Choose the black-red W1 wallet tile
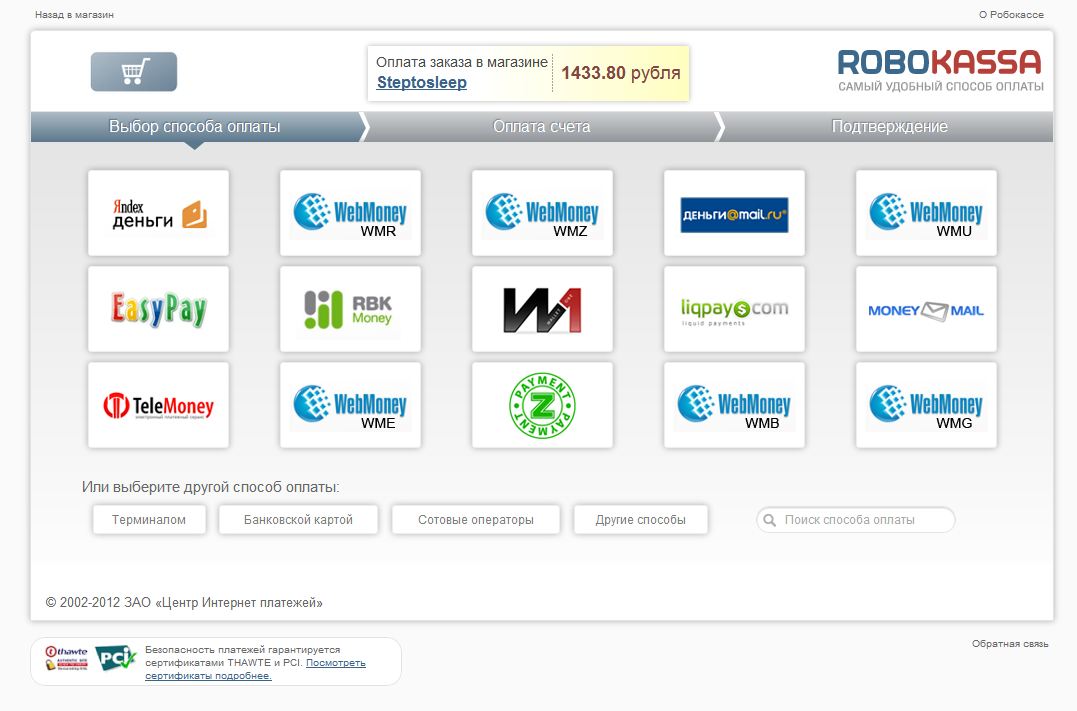1077x711 pixels. [543, 309]
